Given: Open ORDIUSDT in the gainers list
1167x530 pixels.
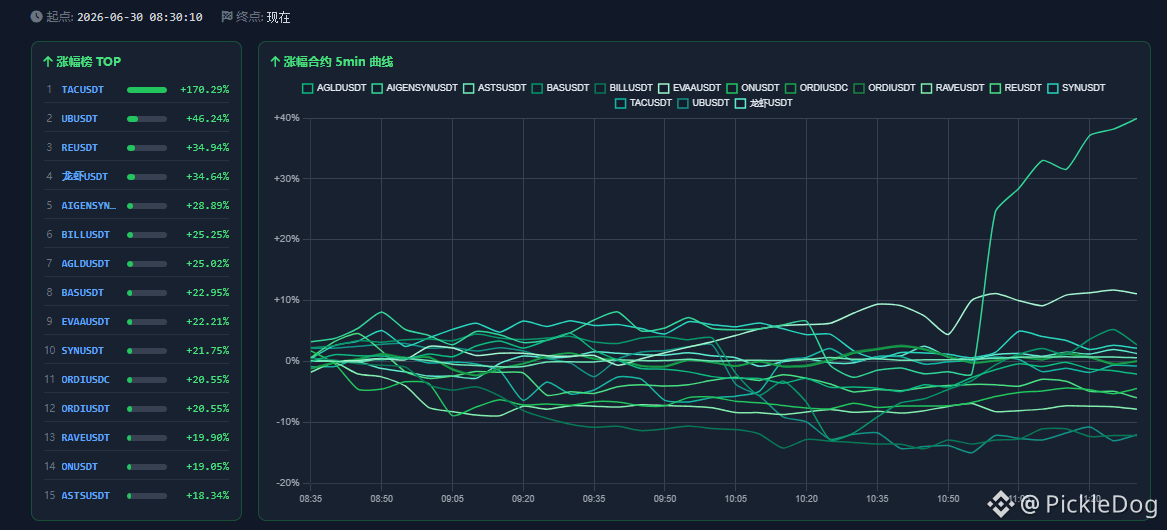Looking at the screenshot, I should click(86, 409).
